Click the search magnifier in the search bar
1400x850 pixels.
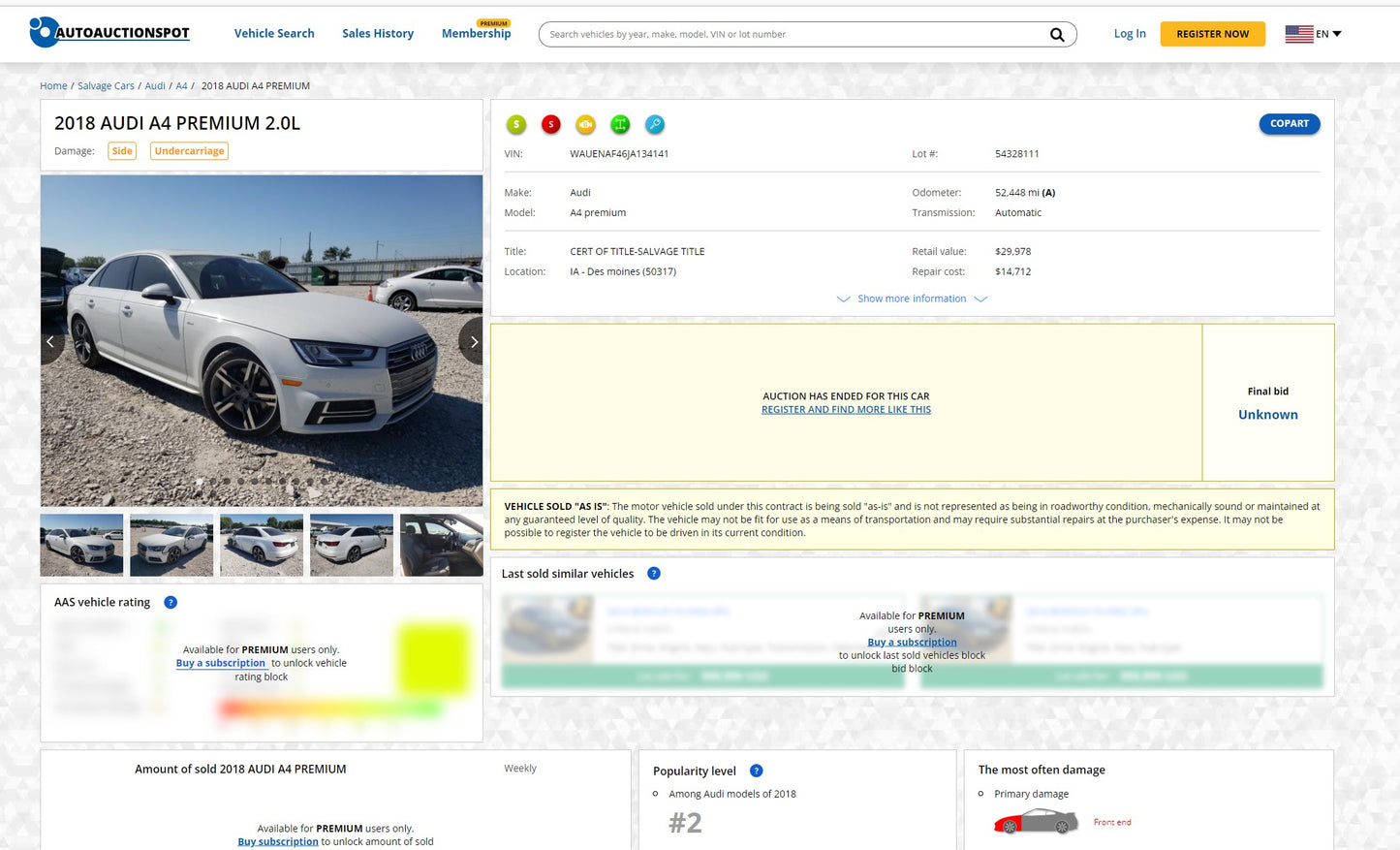(x=1056, y=34)
